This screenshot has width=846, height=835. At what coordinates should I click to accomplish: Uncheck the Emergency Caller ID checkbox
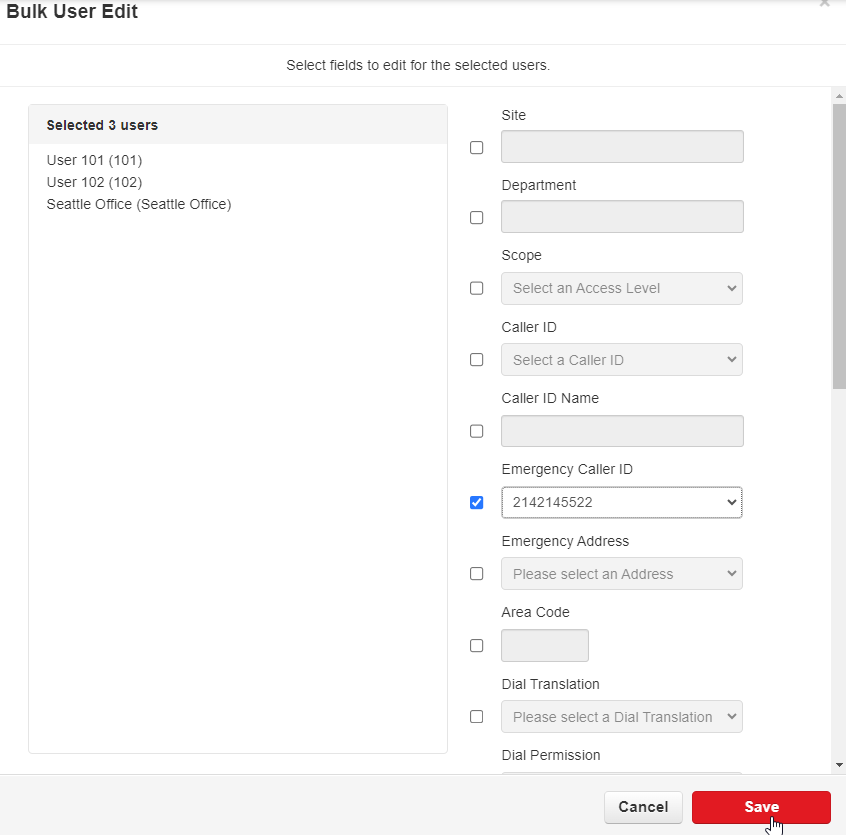477,502
